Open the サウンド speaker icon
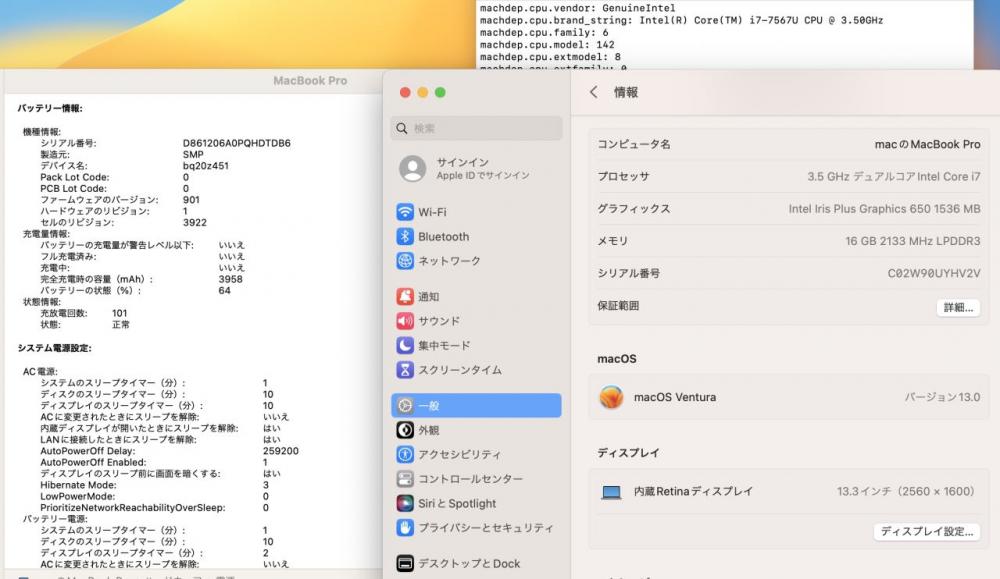 coord(405,321)
